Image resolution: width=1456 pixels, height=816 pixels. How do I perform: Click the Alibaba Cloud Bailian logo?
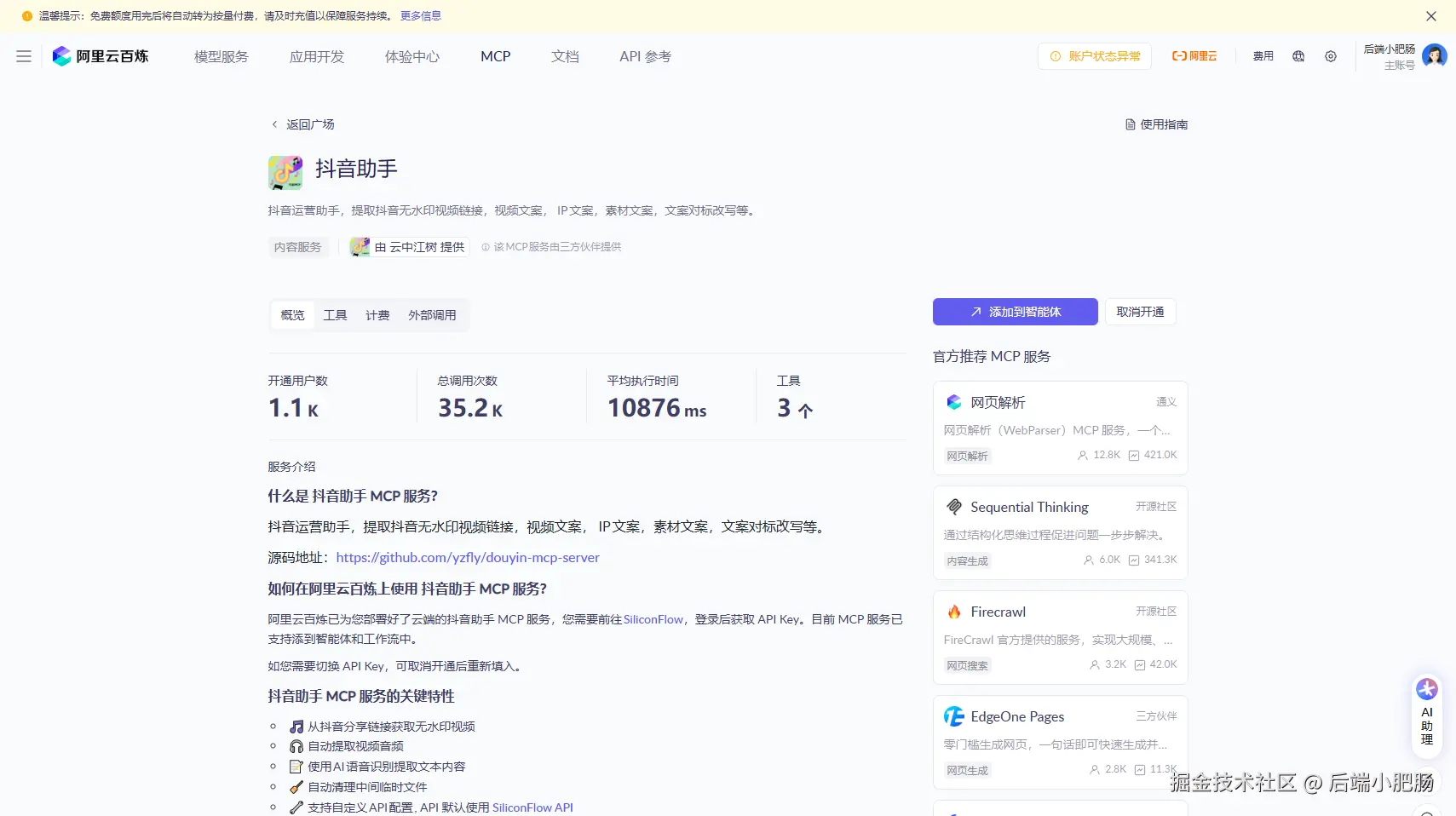[101, 56]
